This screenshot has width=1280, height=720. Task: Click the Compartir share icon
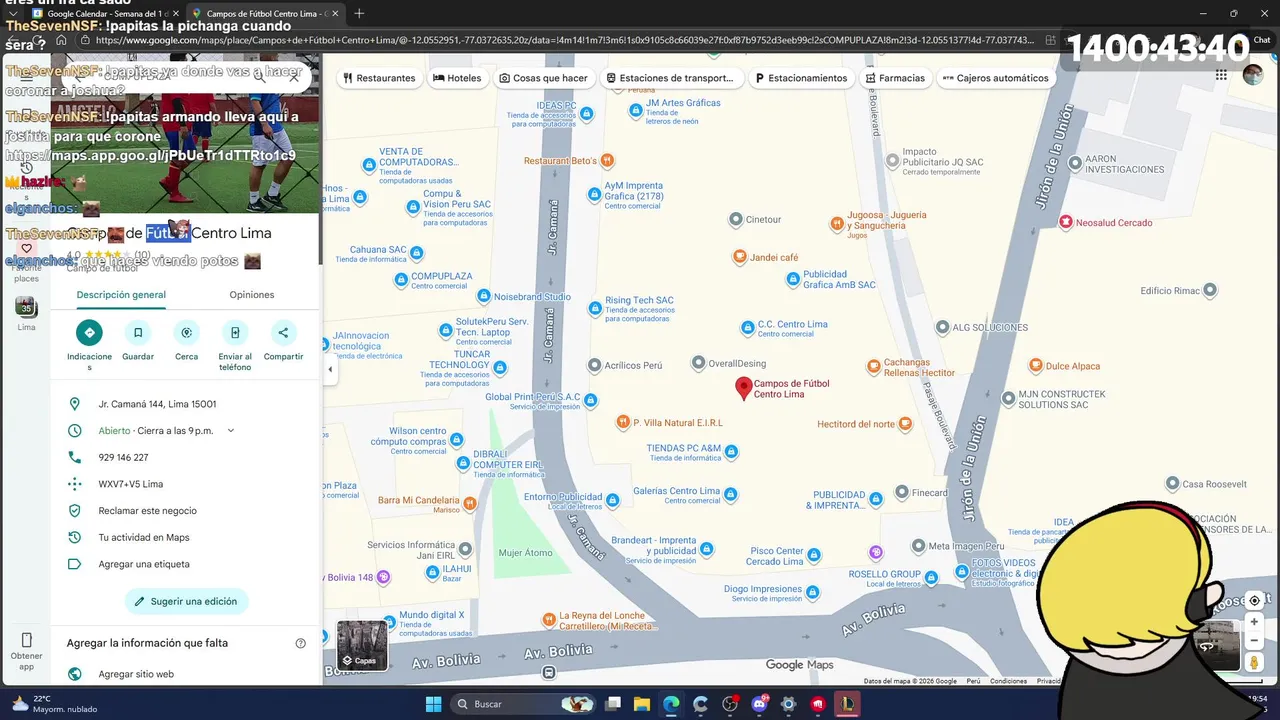point(283,332)
